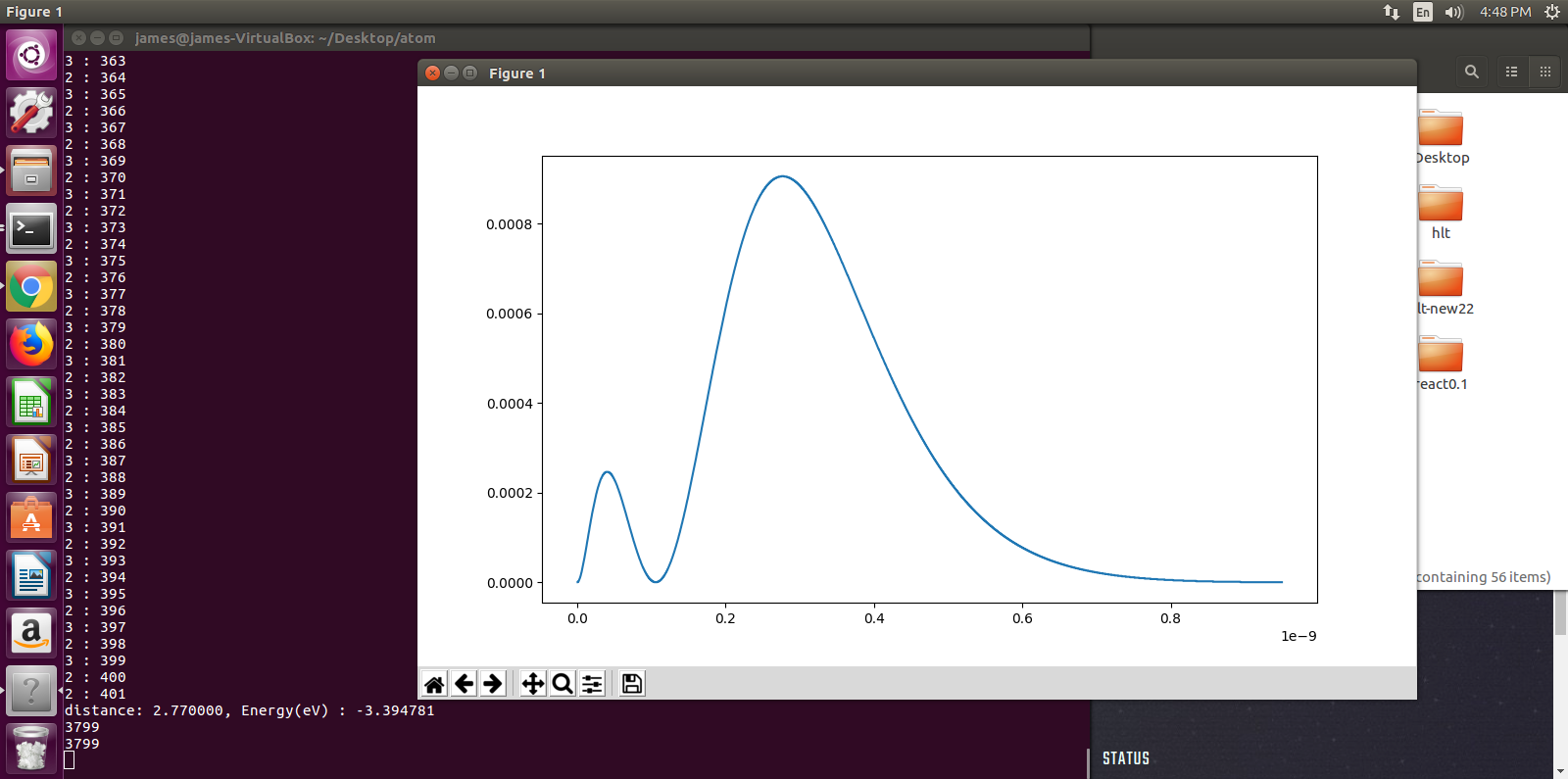Viewport: 1568px width, 779px height.
Task: Click inside the plot axes area
Action: click(930, 379)
